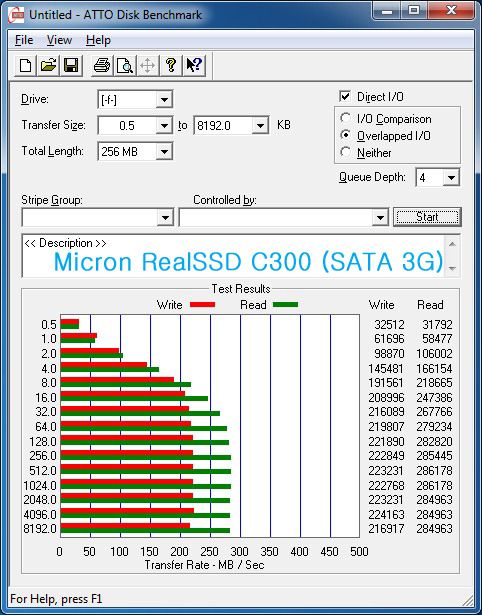Open About with question mark icon
Viewport: 482px width, 615px height.
tap(171, 65)
